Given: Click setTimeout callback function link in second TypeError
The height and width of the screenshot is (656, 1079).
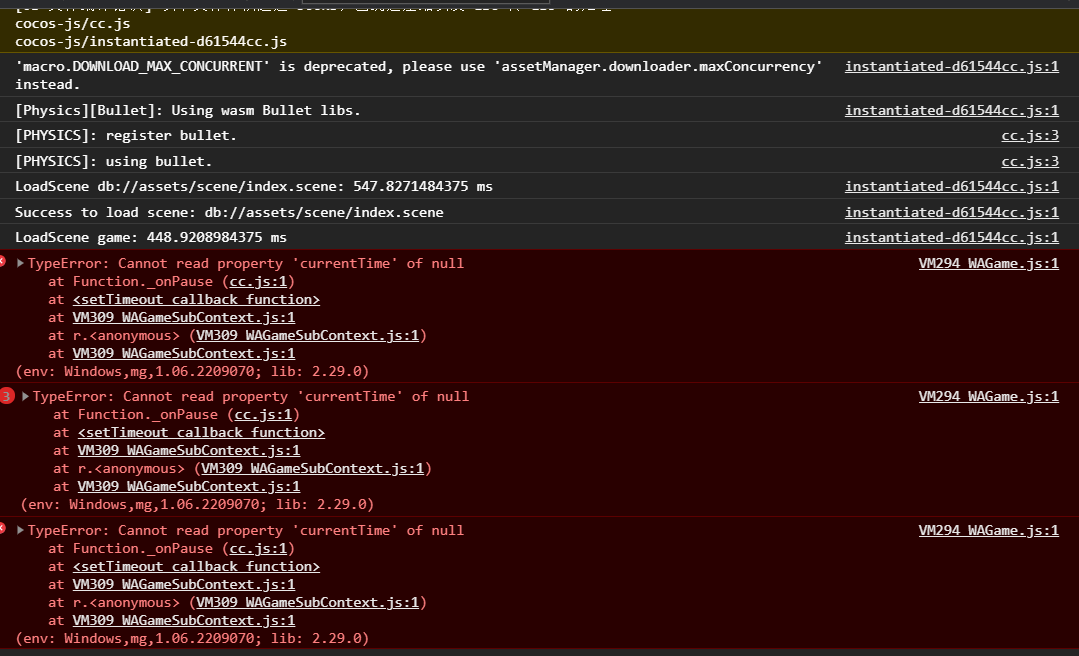Looking at the screenshot, I should point(201,433).
